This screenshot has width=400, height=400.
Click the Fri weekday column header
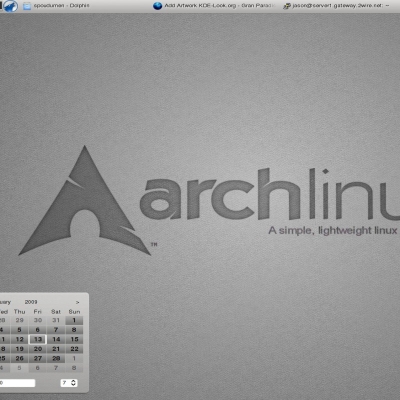[38, 311]
